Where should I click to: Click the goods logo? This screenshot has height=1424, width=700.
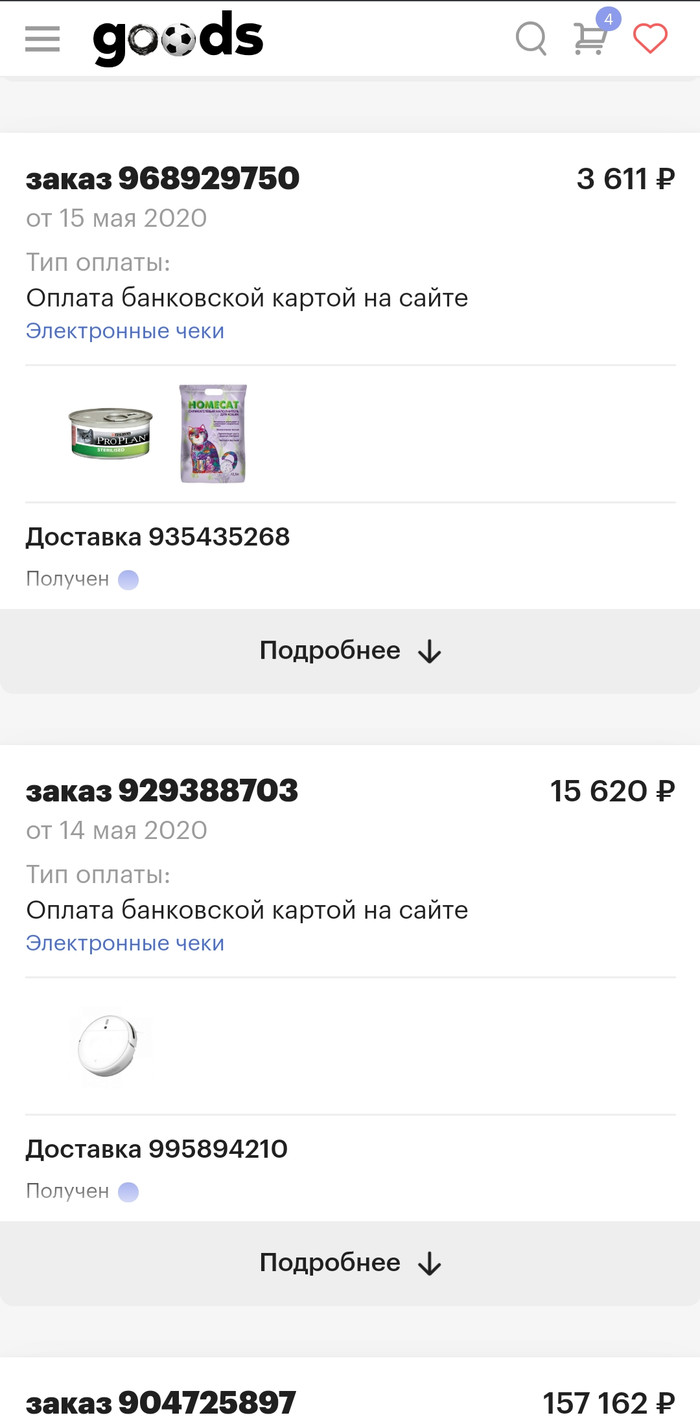[178, 39]
